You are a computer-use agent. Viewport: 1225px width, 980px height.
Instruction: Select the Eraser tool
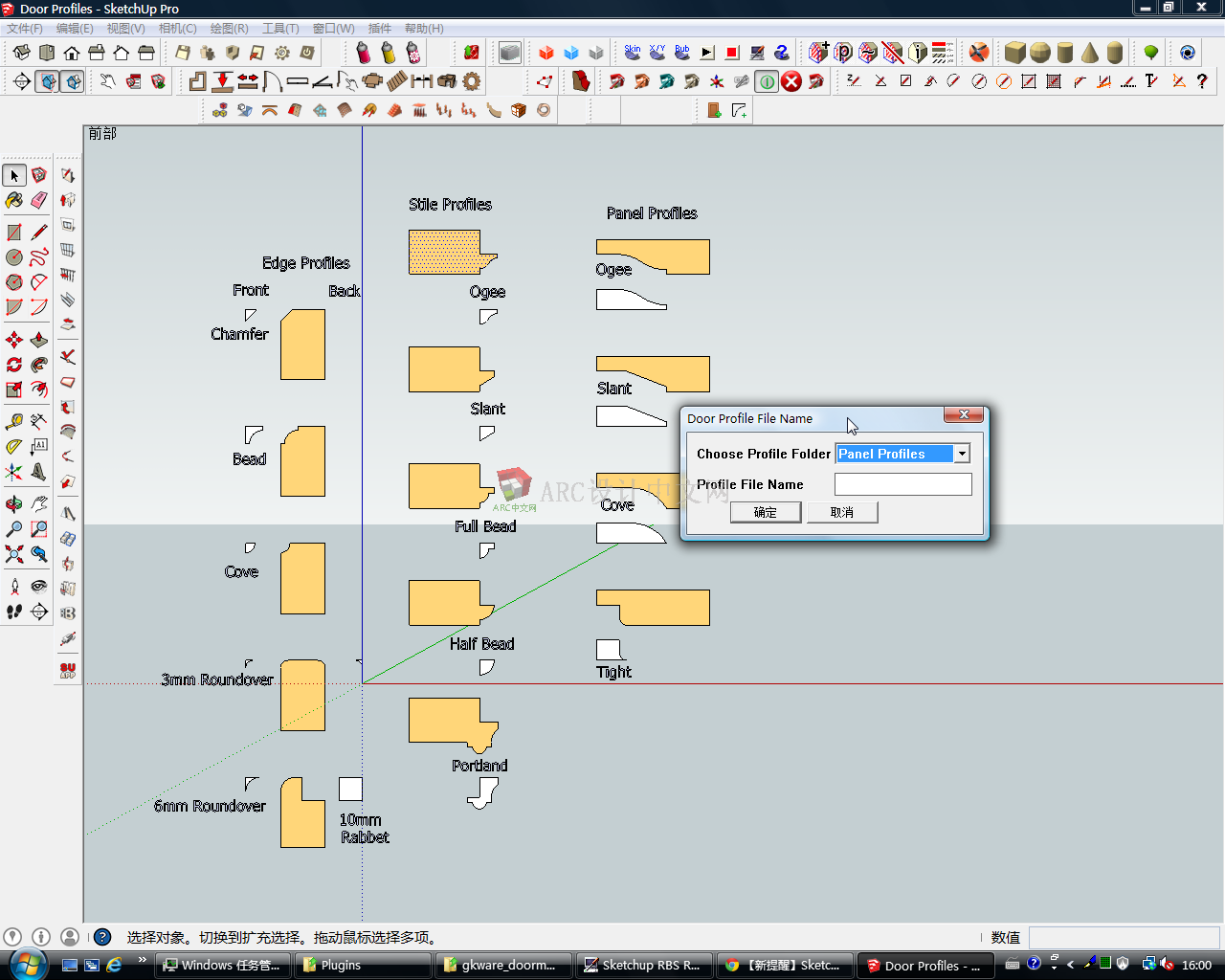(x=38, y=201)
